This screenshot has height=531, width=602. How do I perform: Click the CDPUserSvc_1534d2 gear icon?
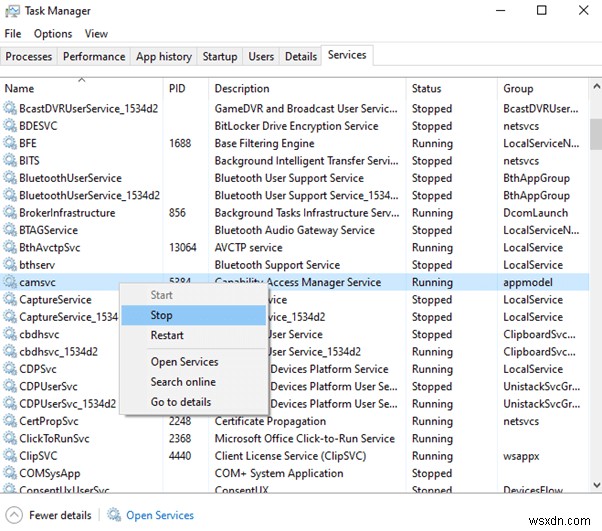[10, 403]
